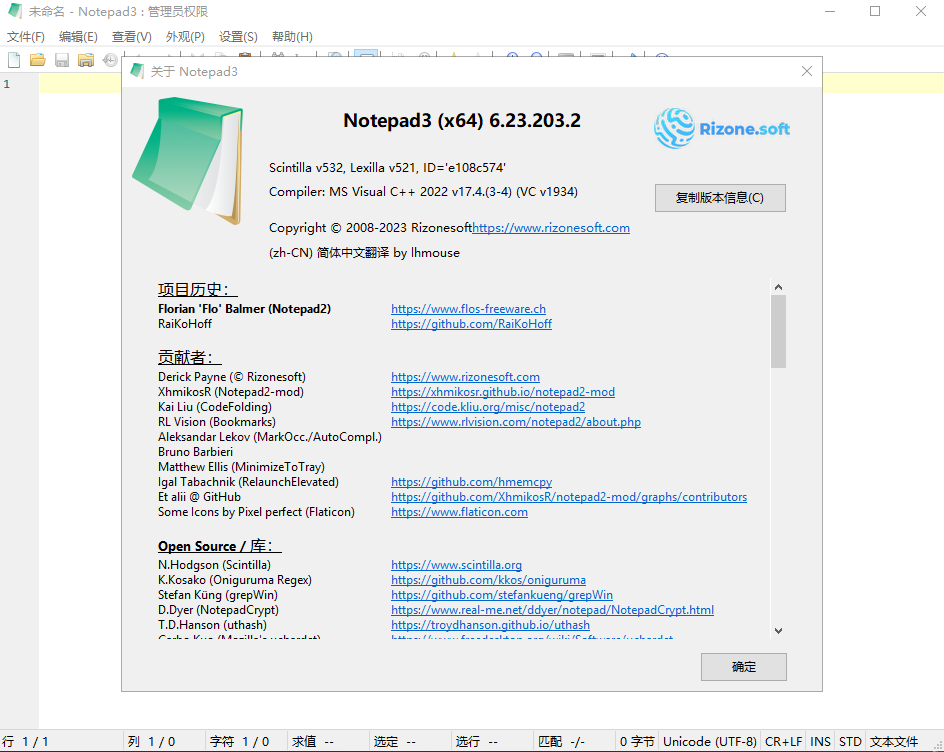The height and width of the screenshot is (752, 944).
Task: Open the flos-freeware.ch link
Action: click(468, 309)
